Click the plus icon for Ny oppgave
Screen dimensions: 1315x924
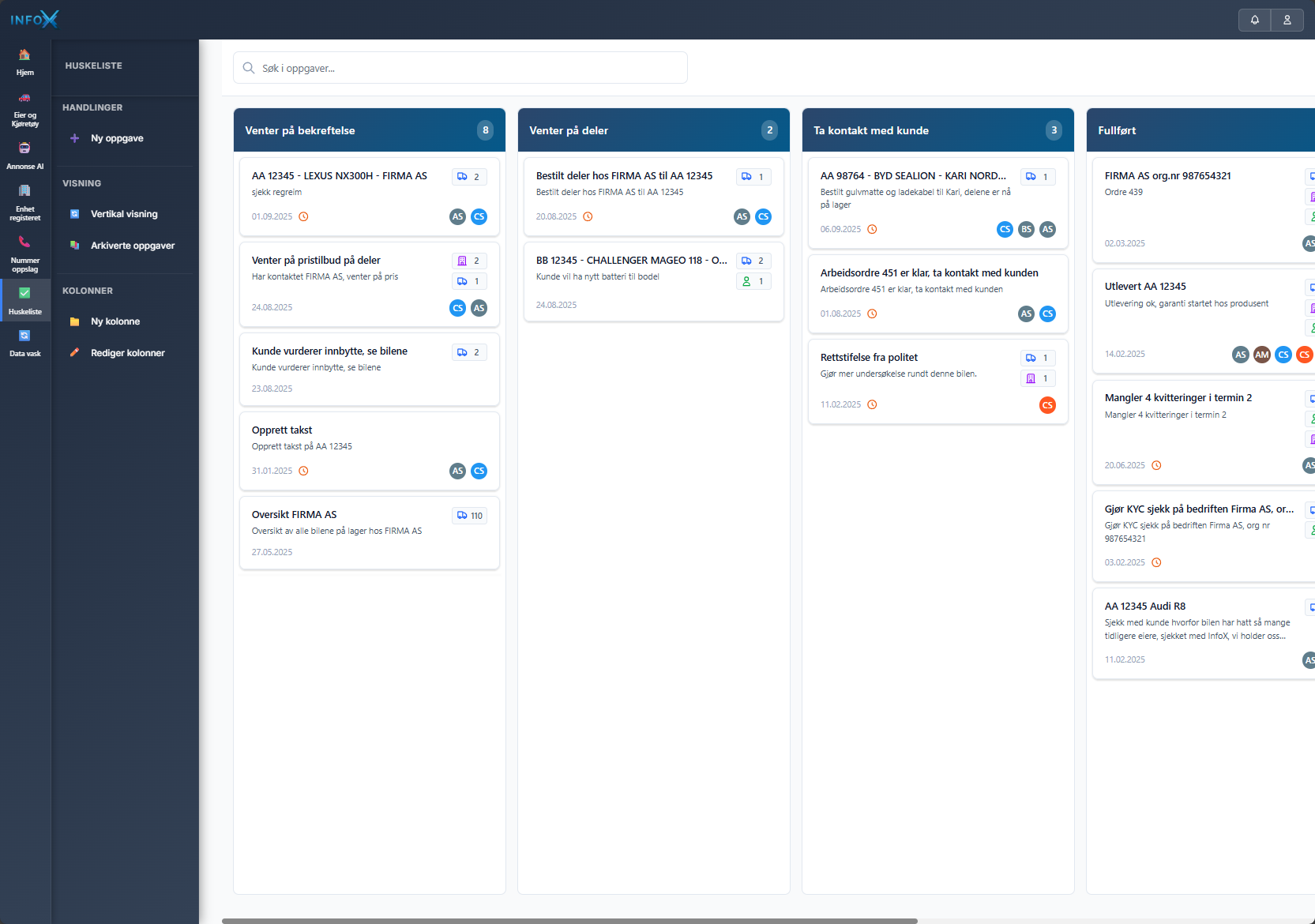pyautogui.click(x=74, y=138)
